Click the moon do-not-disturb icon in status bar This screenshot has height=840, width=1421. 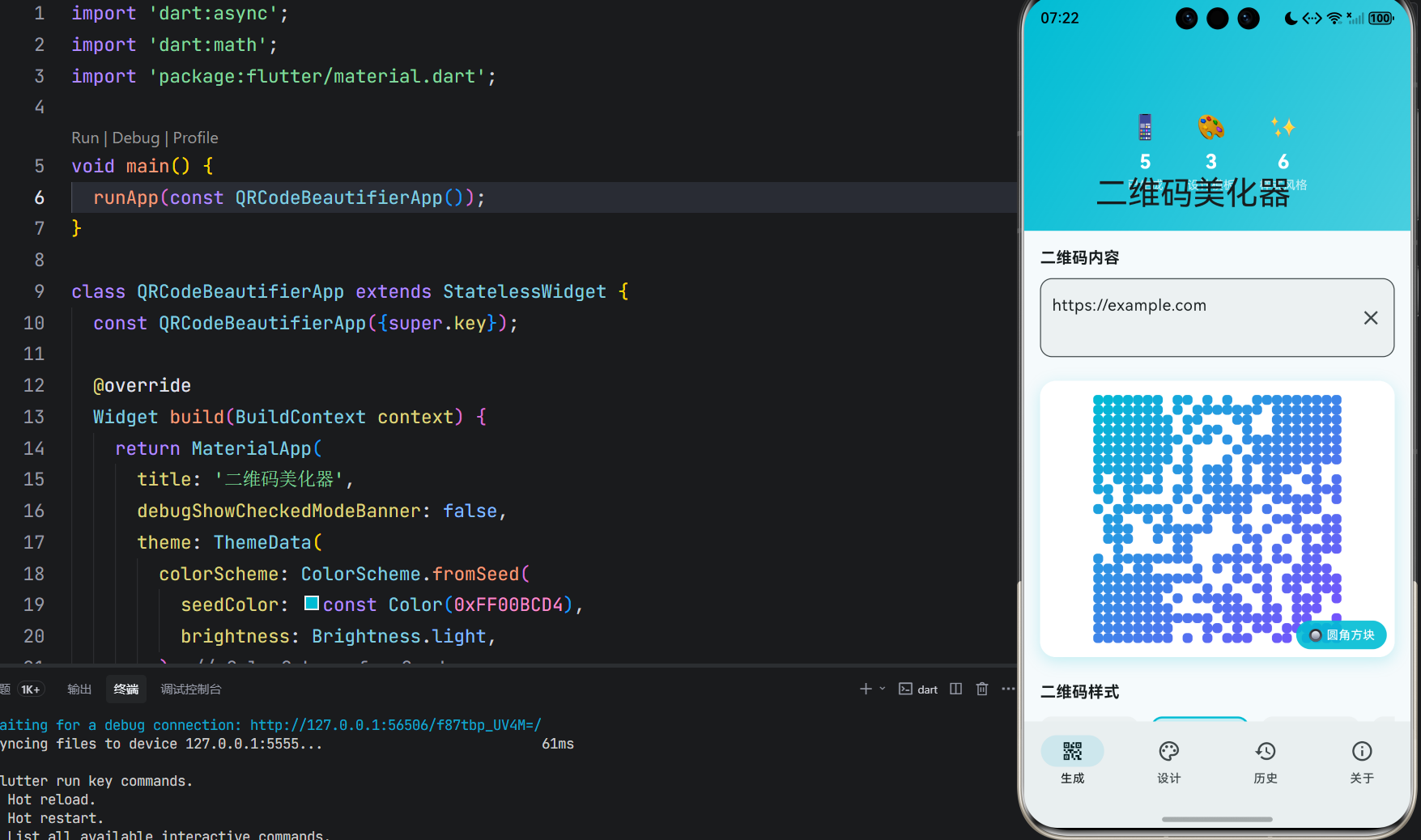click(x=1291, y=18)
